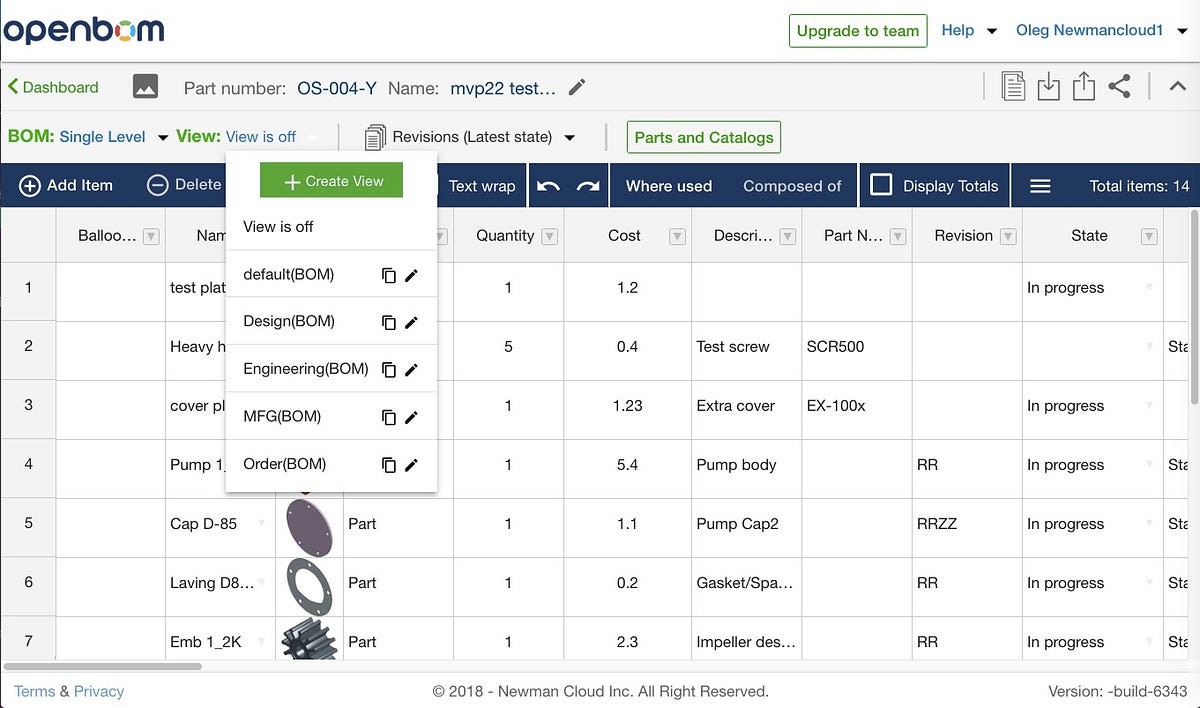Redo the last BOM change
Image resolution: width=1200 pixels, height=708 pixels.
pyautogui.click(x=590, y=185)
